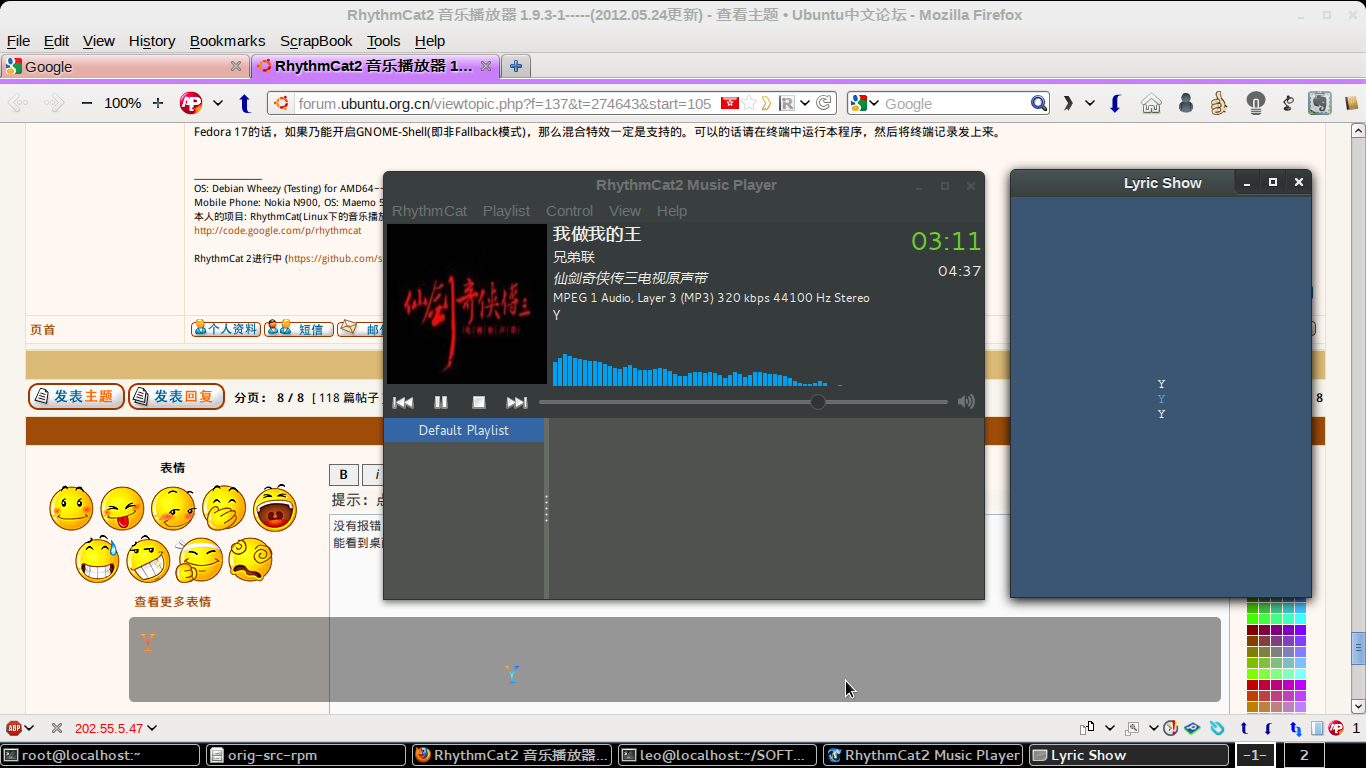
Task: Click the 发表主题 new topic button
Action: 76,396
